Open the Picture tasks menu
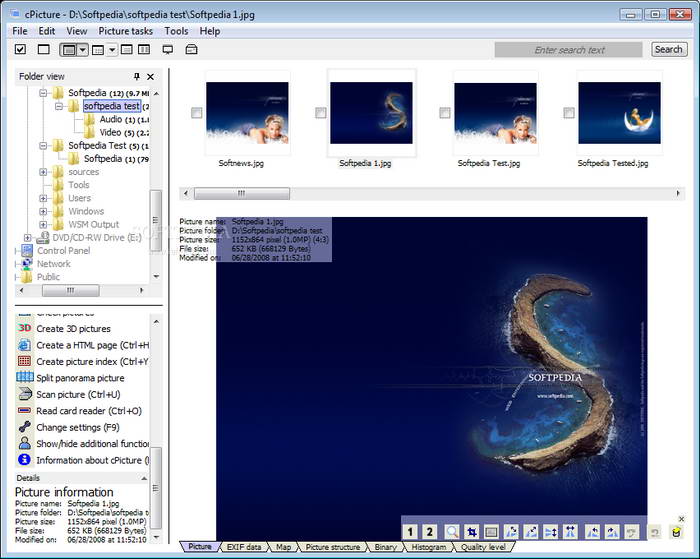The width and height of the screenshot is (700, 559). point(125,31)
